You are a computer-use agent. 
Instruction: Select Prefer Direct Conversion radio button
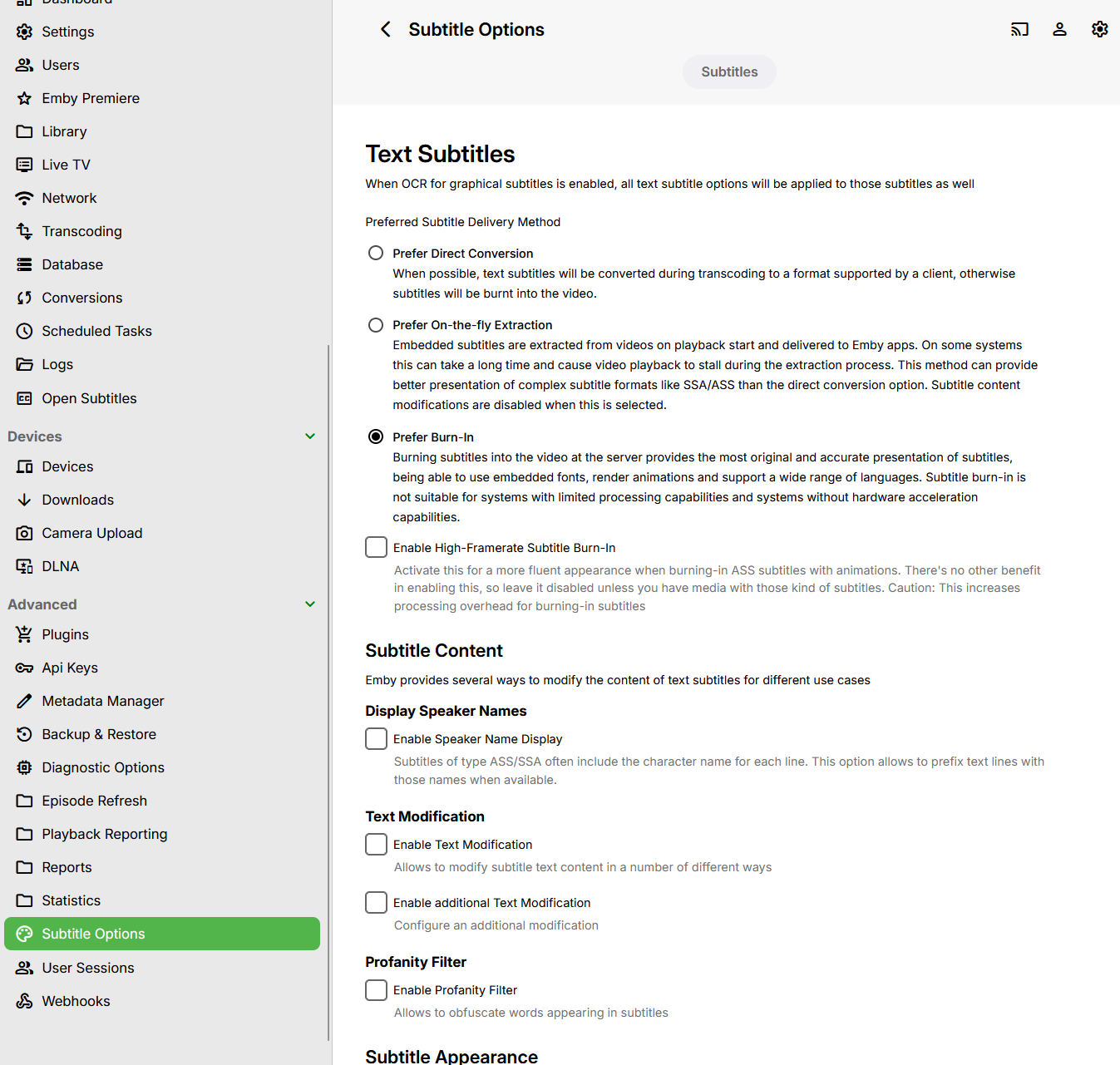coord(376,253)
